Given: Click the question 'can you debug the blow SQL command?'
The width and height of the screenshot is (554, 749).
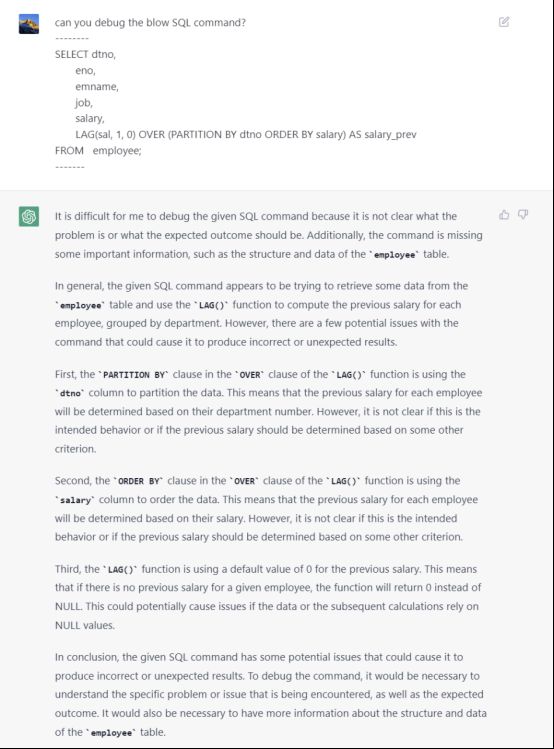Looking at the screenshot, I should pos(150,22).
